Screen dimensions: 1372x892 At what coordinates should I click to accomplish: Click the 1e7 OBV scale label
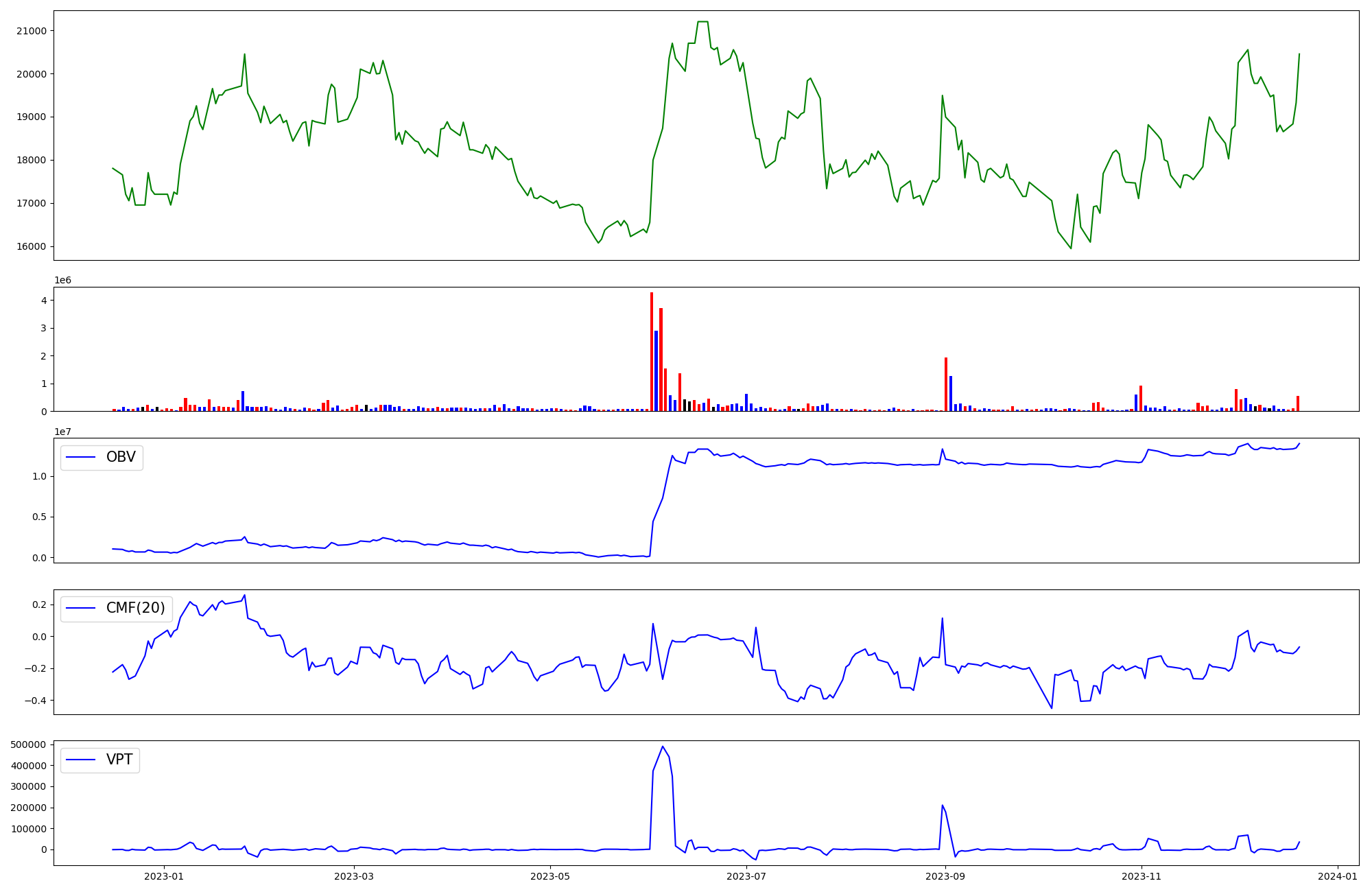point(62,432)
